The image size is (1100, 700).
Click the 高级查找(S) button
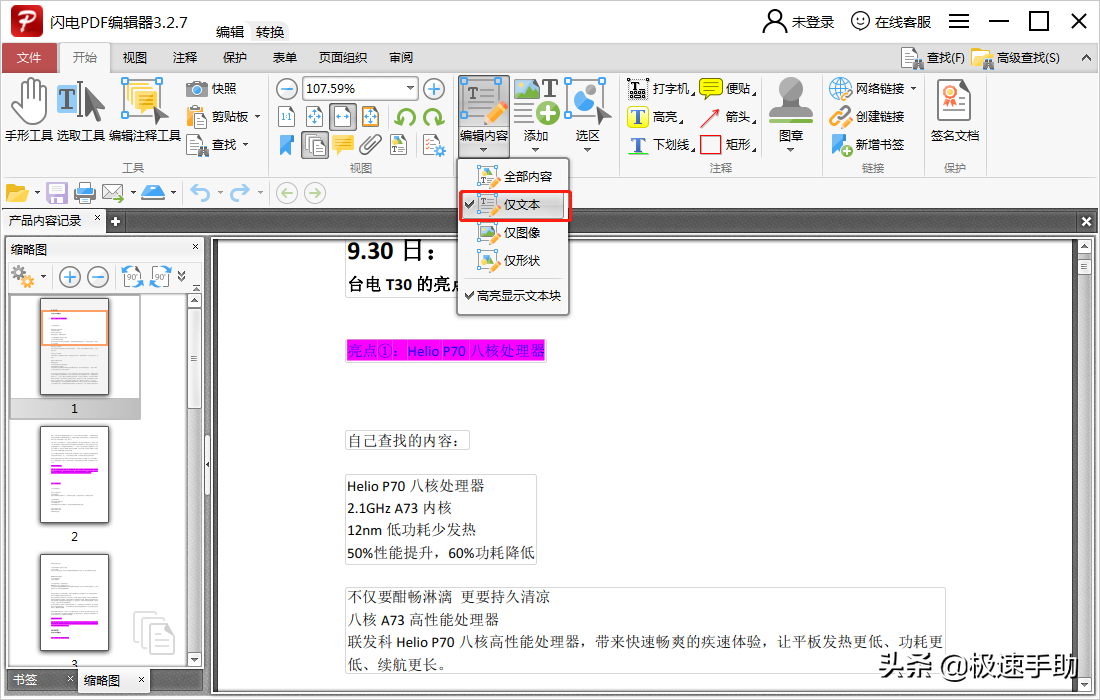tap(1020, 57)
